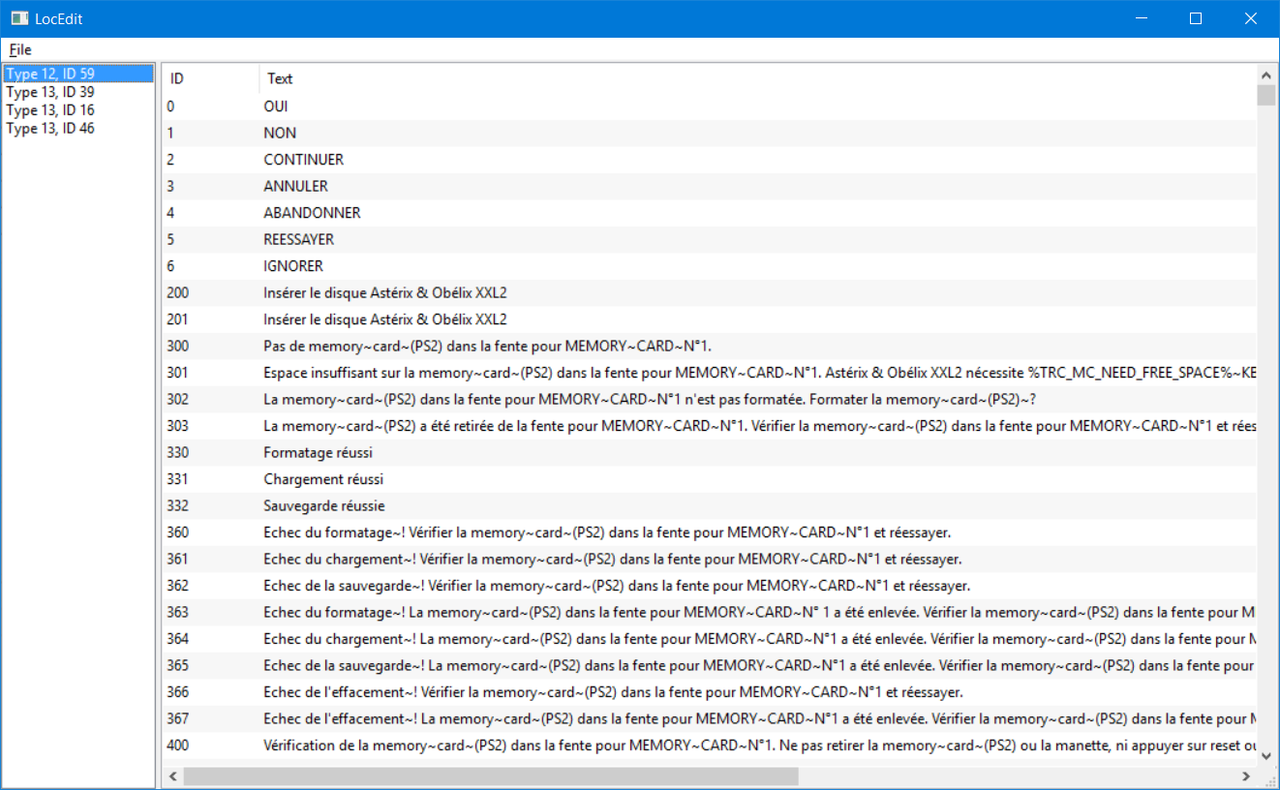Click the horizontal scrollbar thumb
The height and width of the screenshot is (790, 1280).
coord(491,776)
